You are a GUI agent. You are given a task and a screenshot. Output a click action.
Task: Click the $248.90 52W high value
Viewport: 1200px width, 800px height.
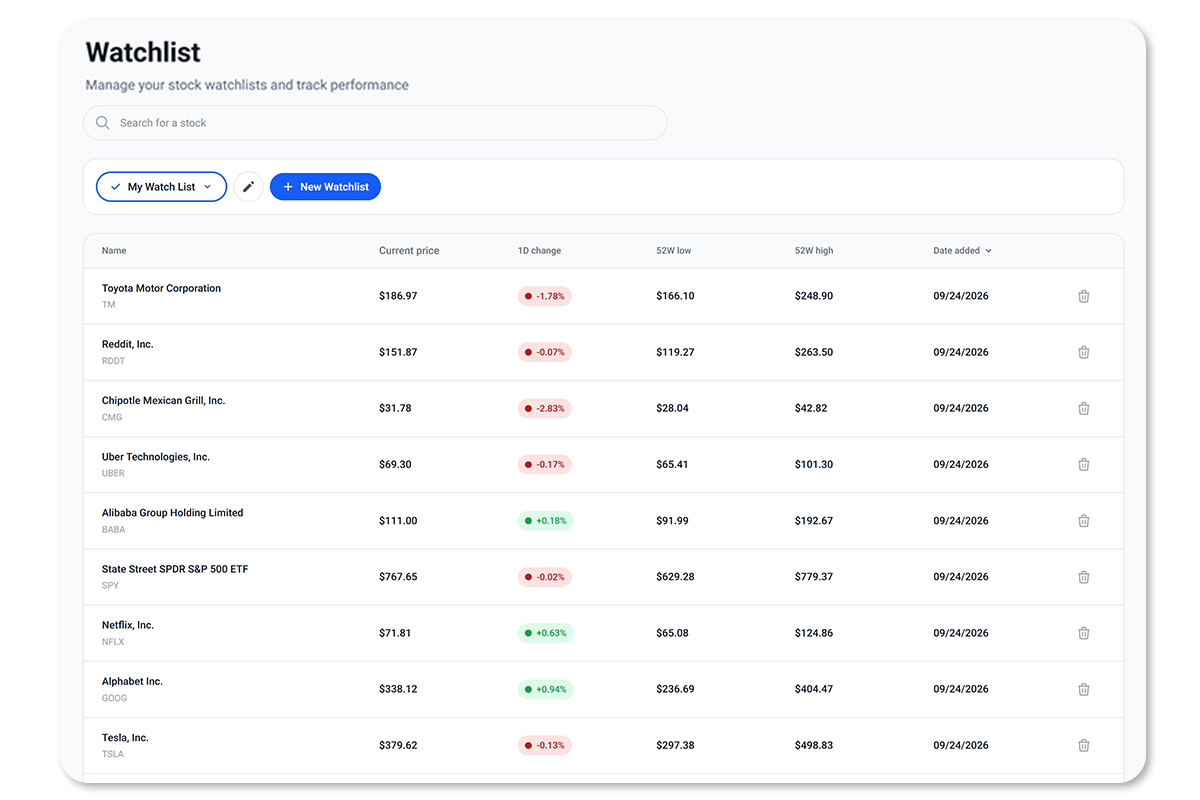[x=814, y=296]
